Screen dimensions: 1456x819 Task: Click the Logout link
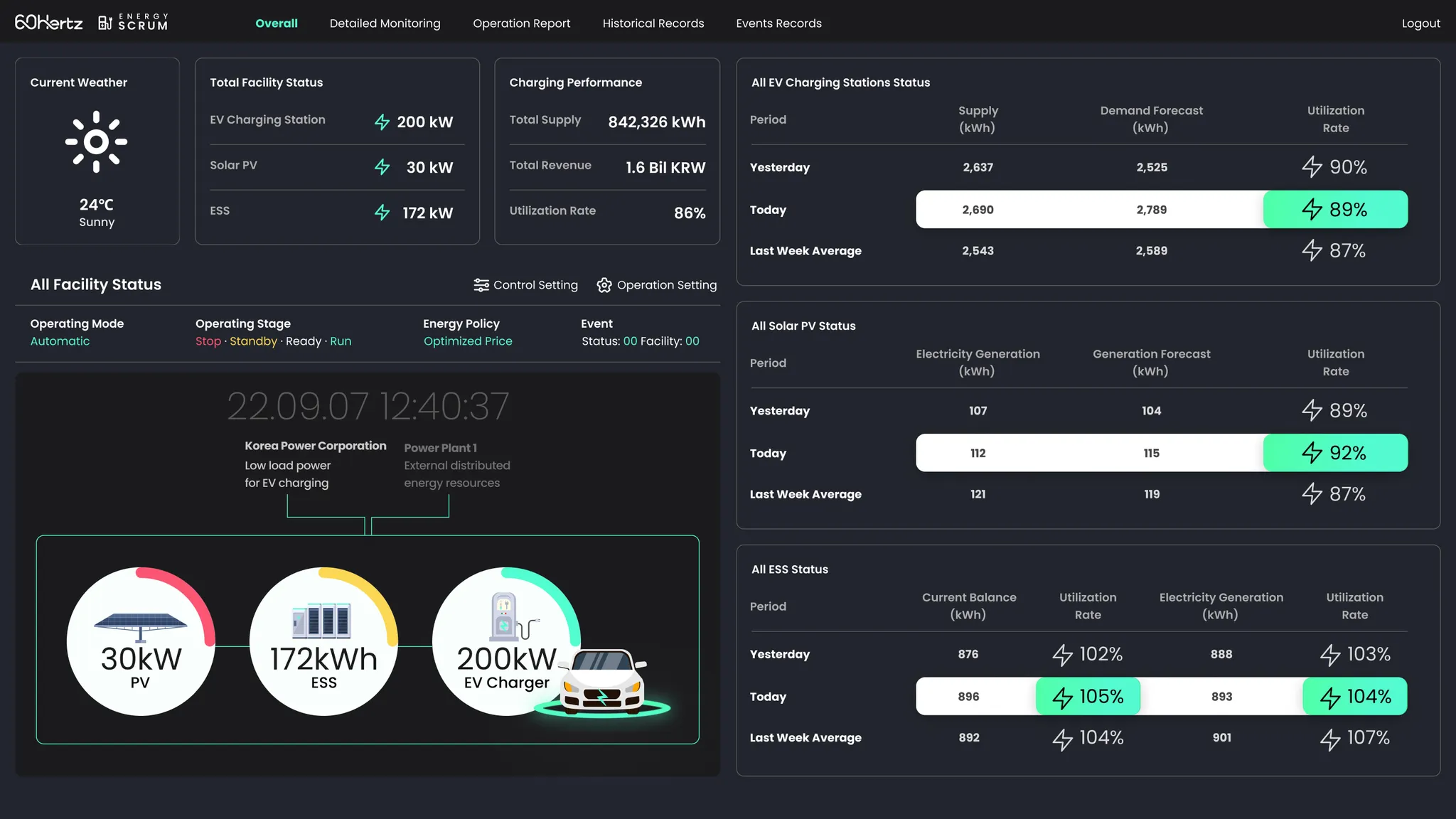click(1420, 23)
